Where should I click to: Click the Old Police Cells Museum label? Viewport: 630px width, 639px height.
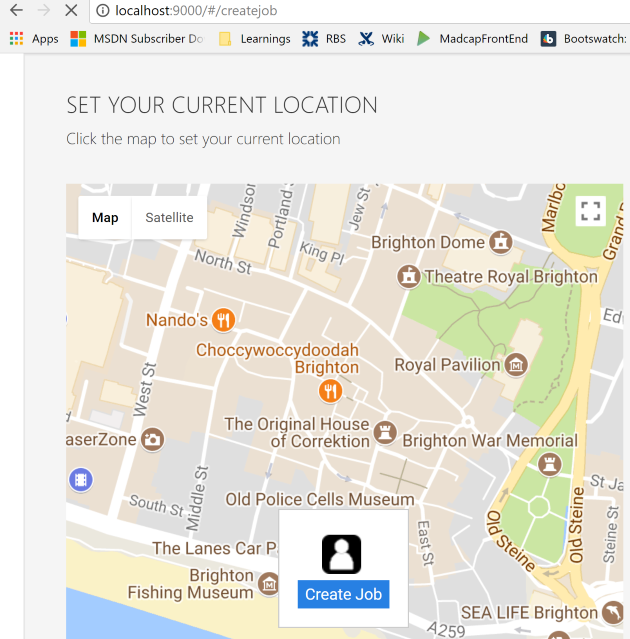point(320,499)
